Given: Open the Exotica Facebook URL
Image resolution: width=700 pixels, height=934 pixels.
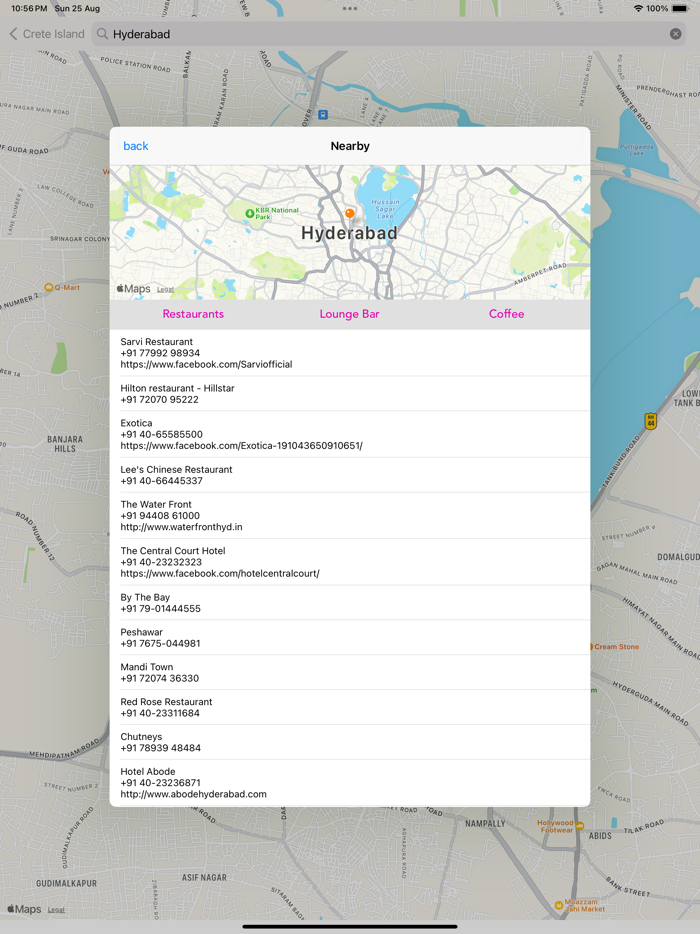Looking at the screenshot, I should [x=241, y=446].
